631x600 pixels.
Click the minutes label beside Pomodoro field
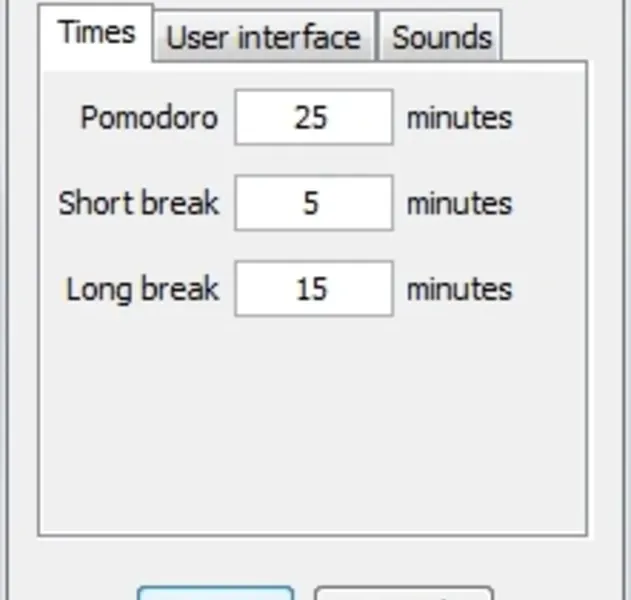pyautogui.click(x=458, y=117)
